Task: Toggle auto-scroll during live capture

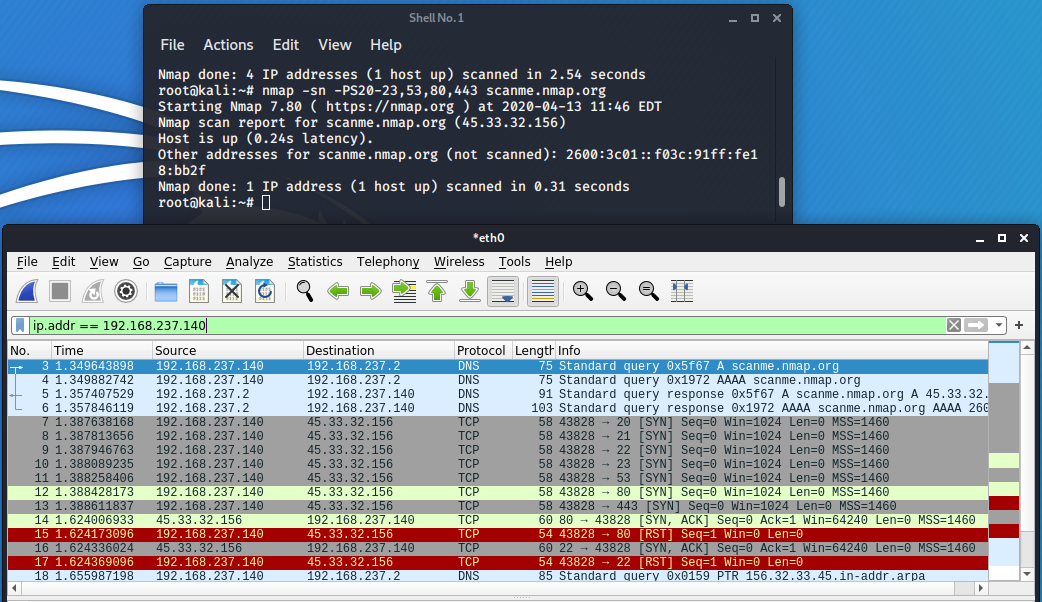Action: click(x=502, y=291)
